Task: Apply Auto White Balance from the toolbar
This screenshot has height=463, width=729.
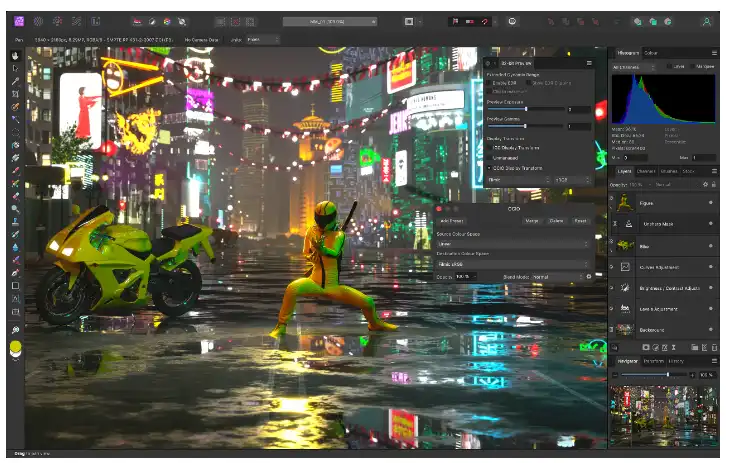Action: tap(182, 21)
